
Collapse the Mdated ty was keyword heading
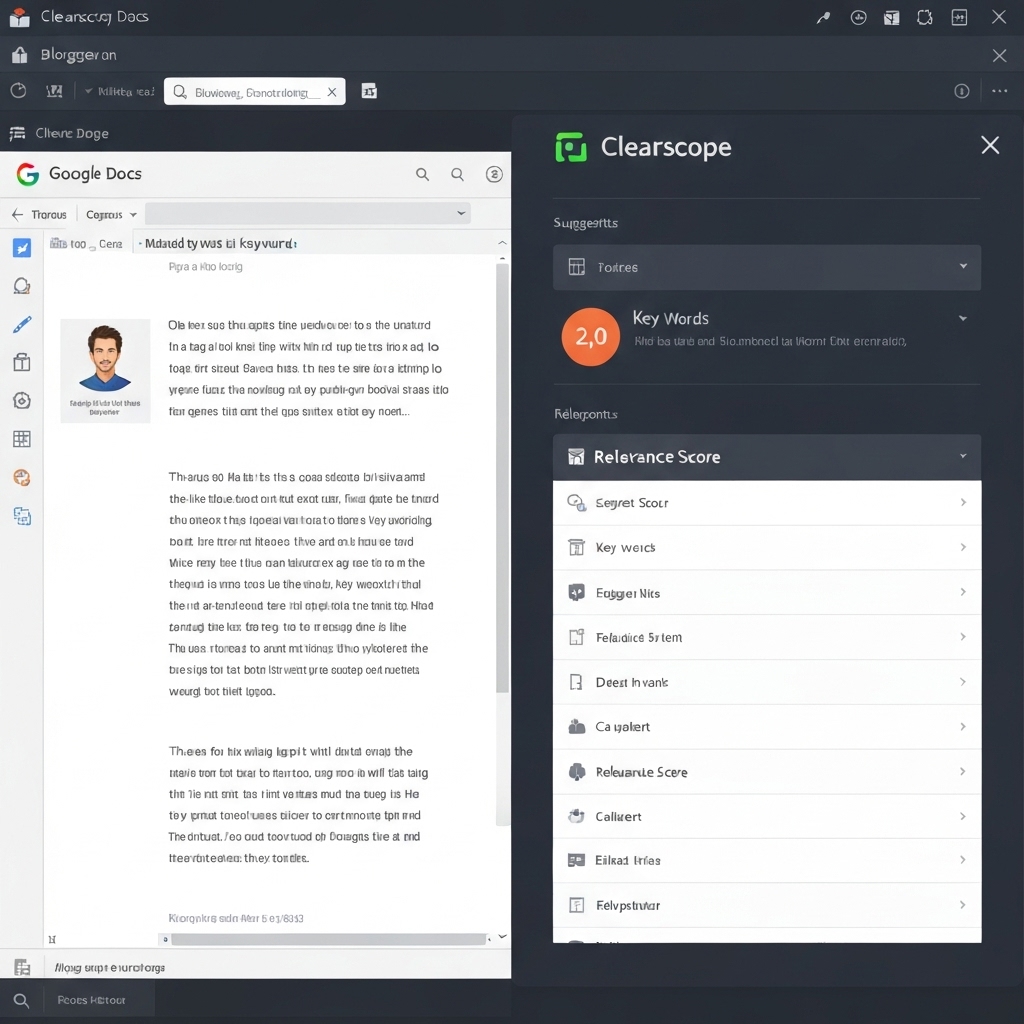click(502, 242)
